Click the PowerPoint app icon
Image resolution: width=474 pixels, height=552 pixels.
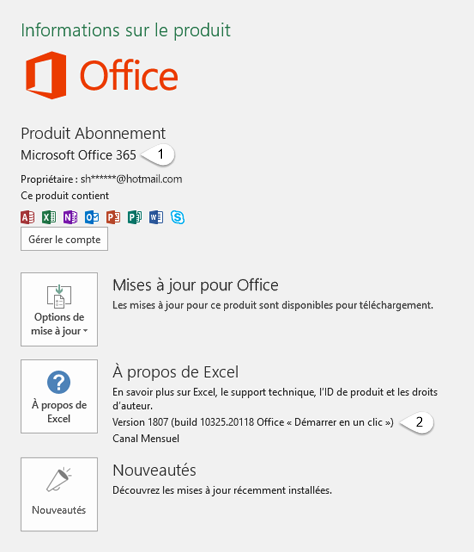click(113, 217)
